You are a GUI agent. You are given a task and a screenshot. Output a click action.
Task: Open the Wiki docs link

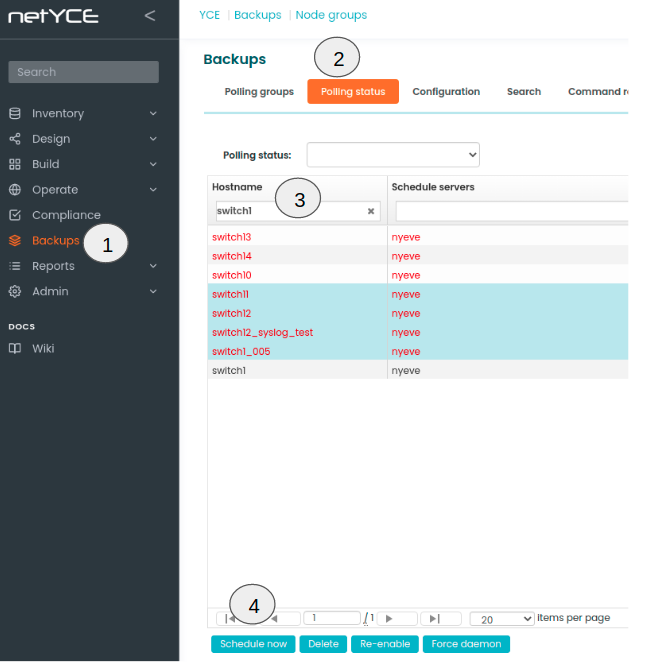(x=43, y=348)
